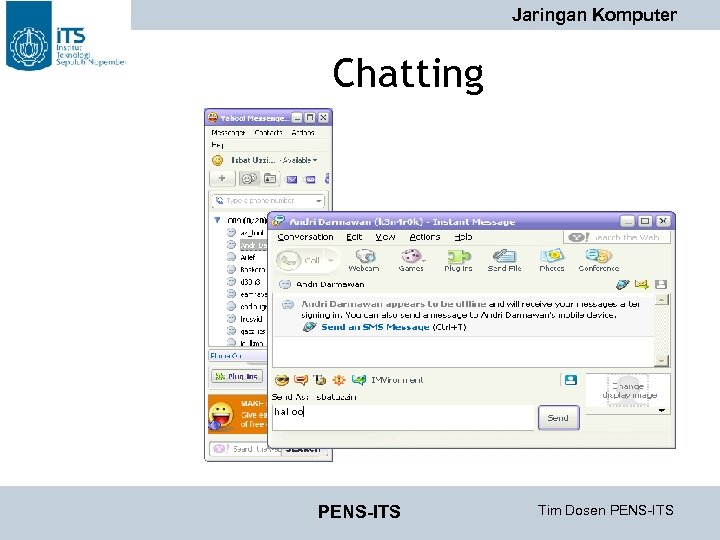The width and height of the screenshot is (720, 540).
Task: Maximize the Instant Message window
Action: tap(645, 221)
